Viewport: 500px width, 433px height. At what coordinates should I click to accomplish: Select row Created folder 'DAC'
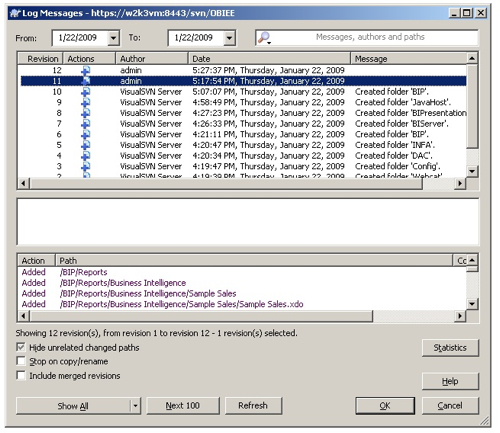243,156
